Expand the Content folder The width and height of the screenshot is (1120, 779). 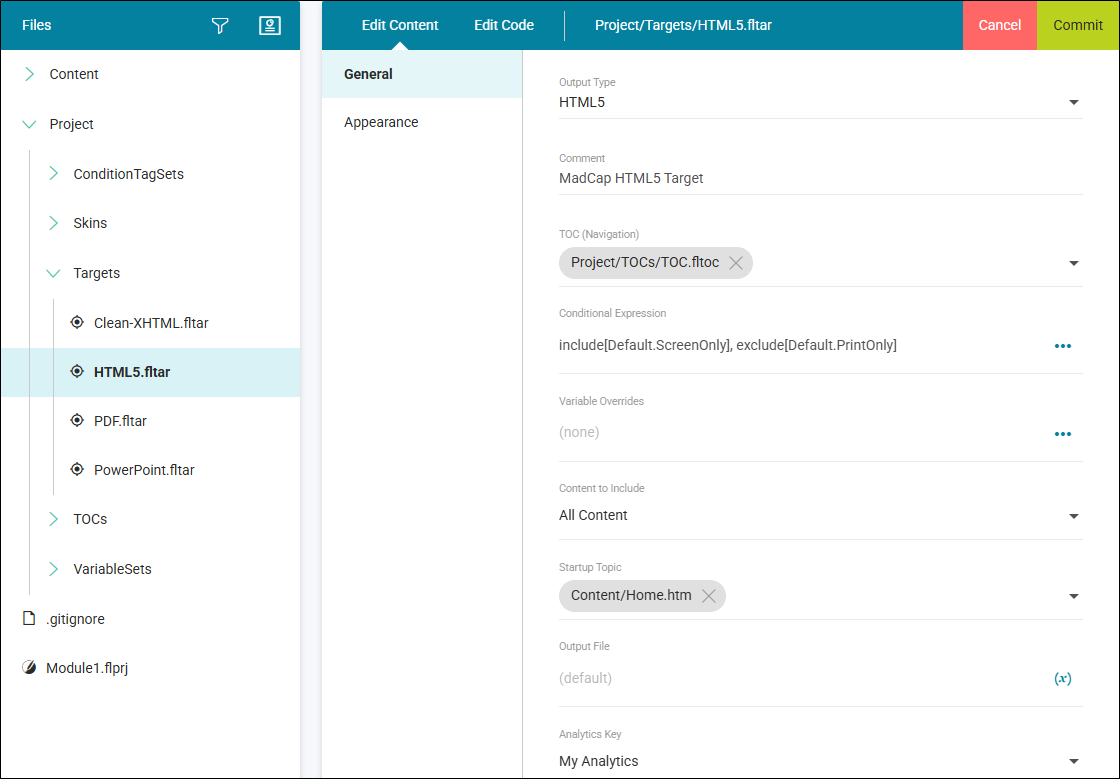pyautogui.click(x=29, y=74)
